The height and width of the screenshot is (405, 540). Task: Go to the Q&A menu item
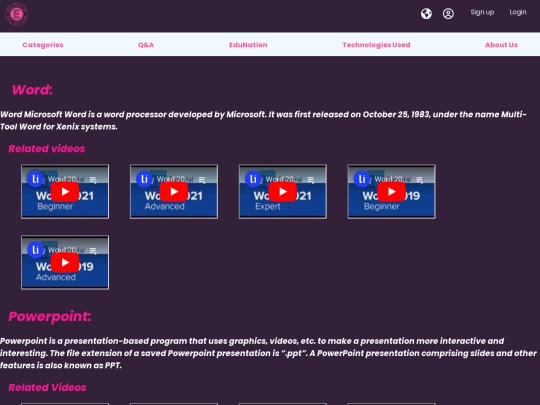click(x=146, y=45)
